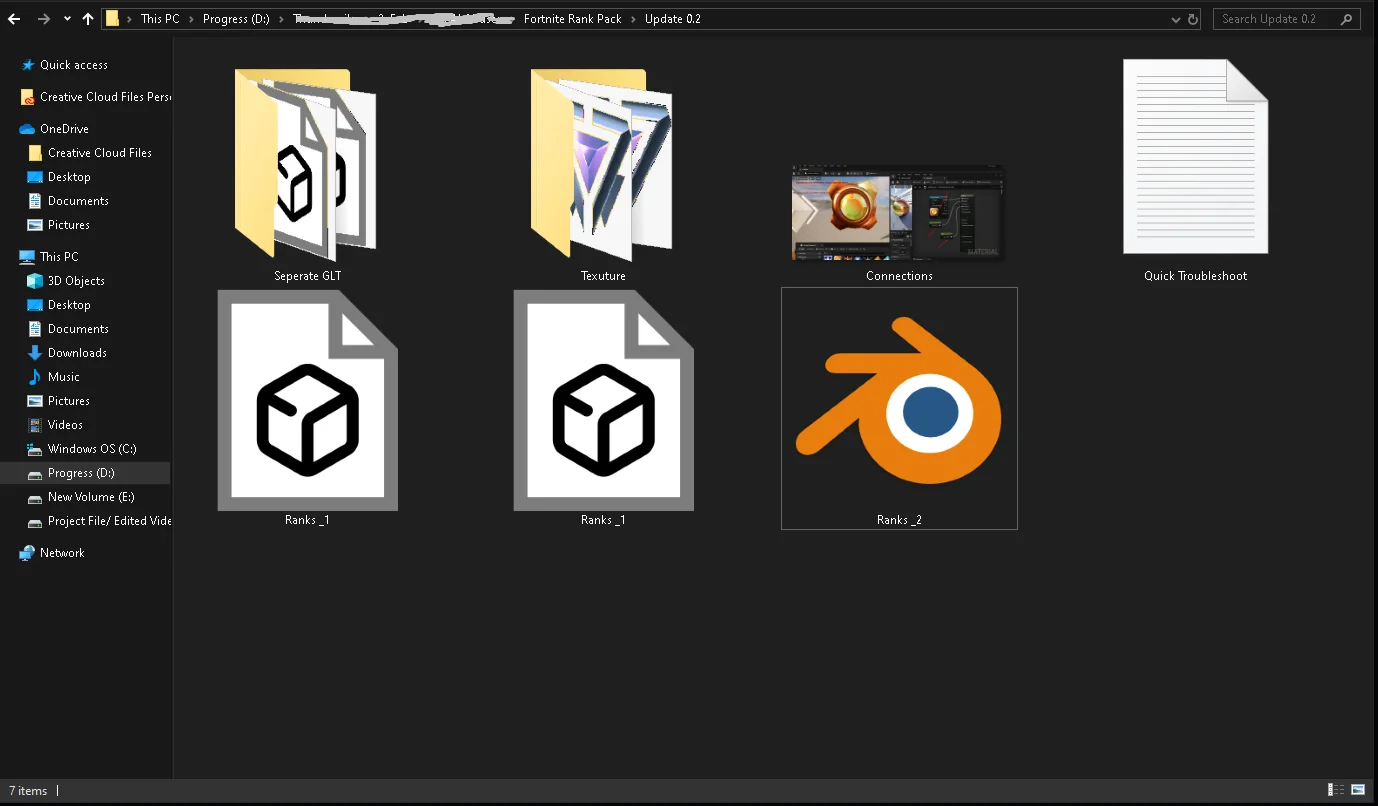
Task: Open Quick access in navigation pane
Action: pyautogui.click(x=73, y=65)
